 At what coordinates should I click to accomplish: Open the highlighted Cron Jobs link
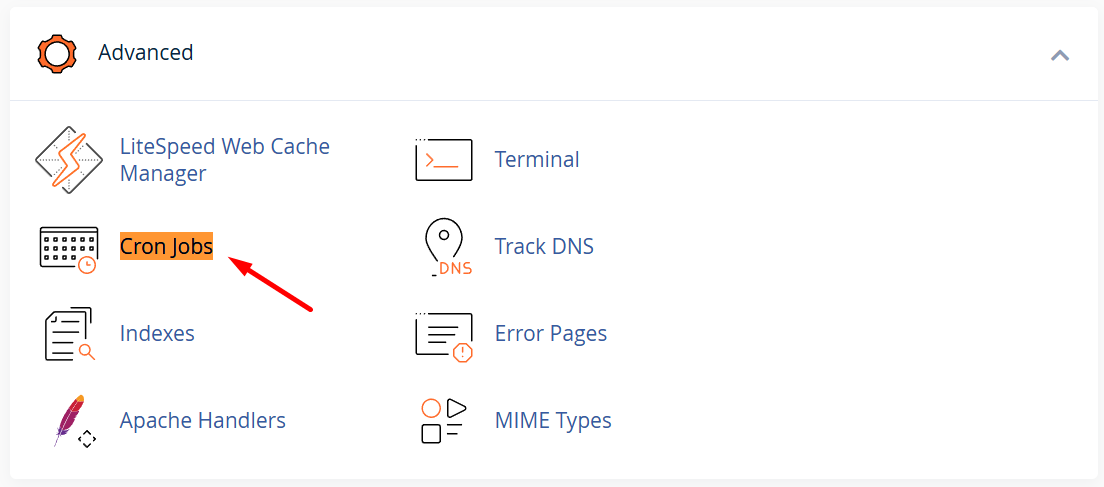[166, 246]
